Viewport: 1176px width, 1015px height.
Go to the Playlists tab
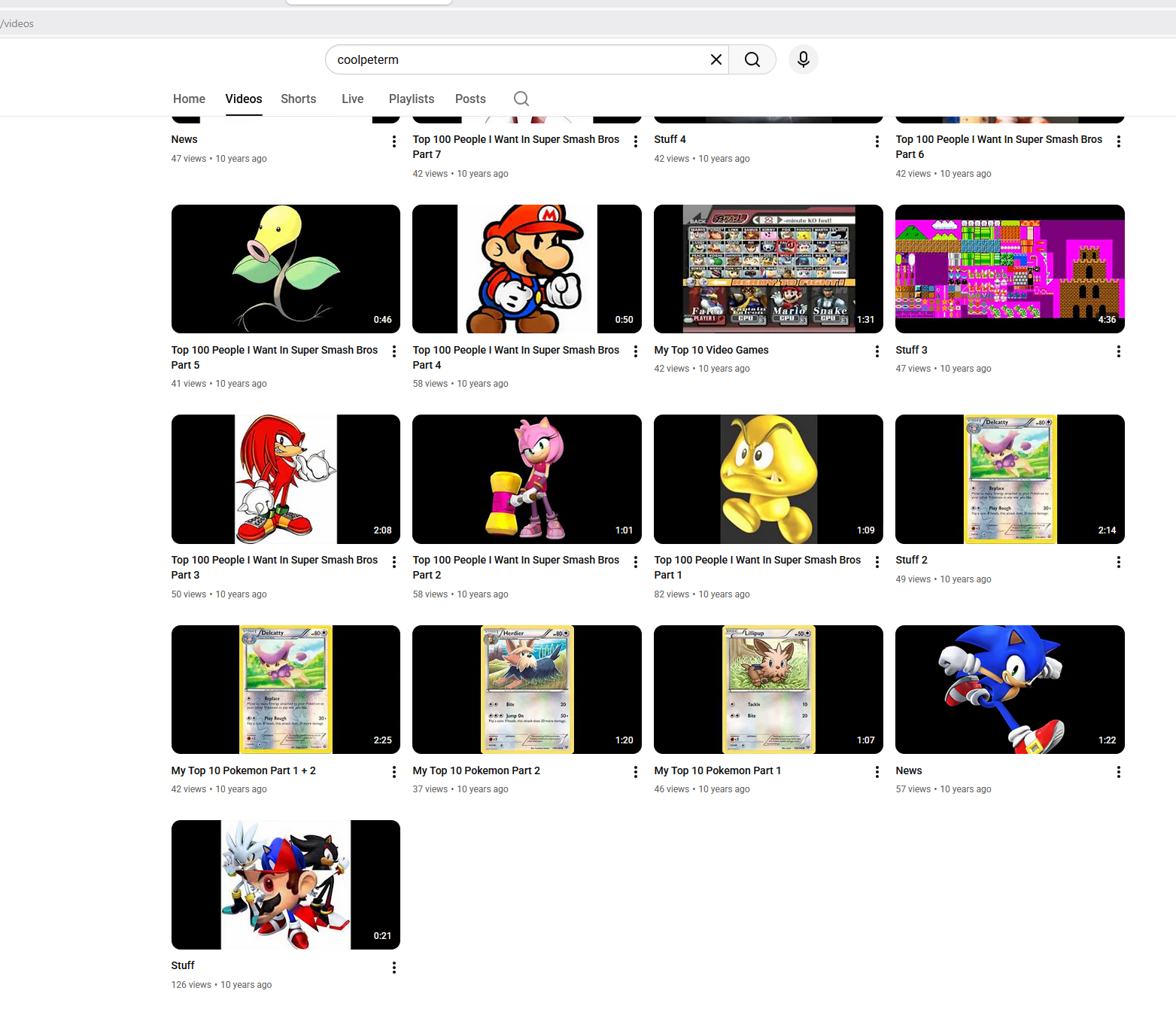[x=411, y=99]
